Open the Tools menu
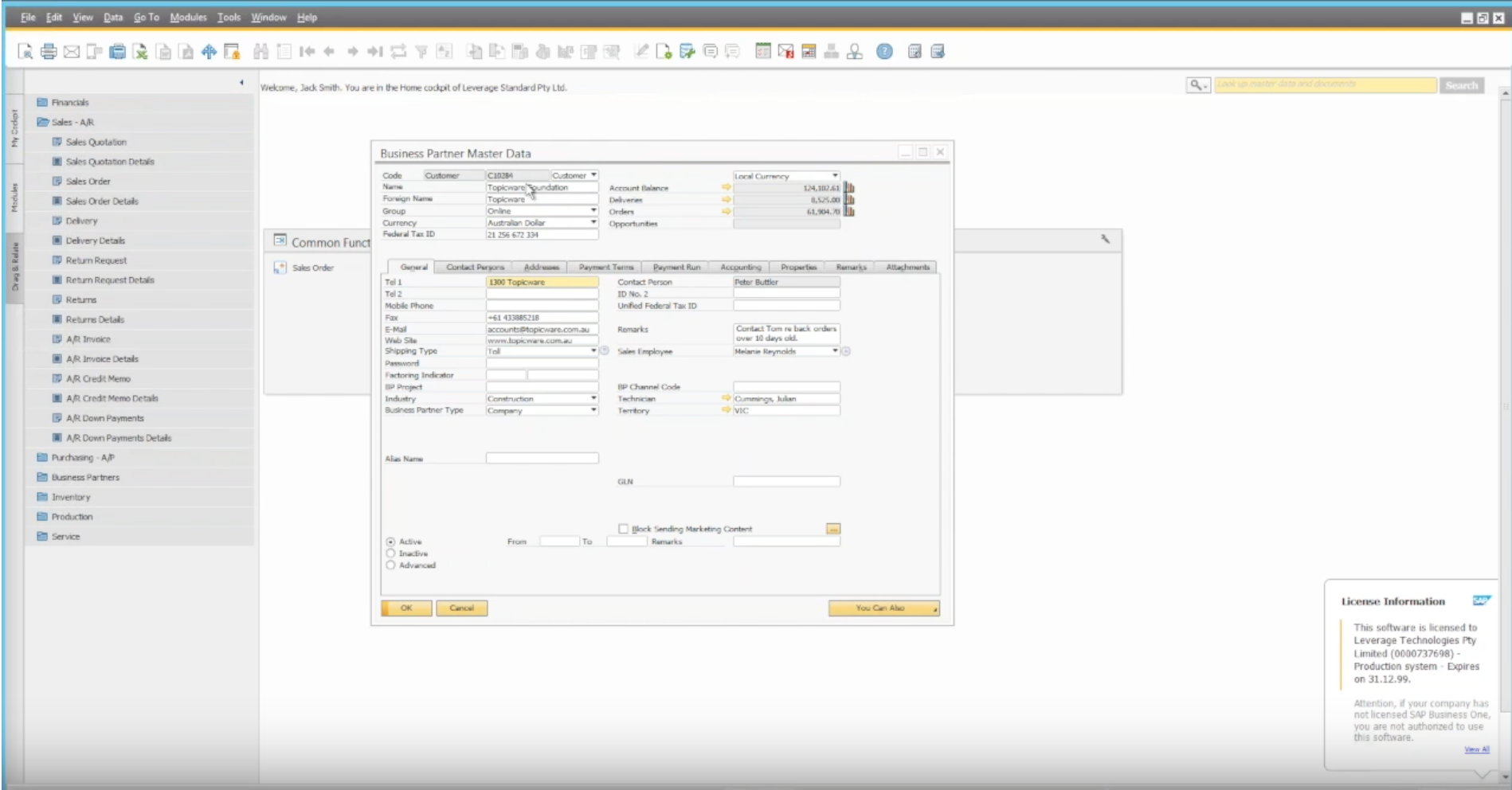 229,17
